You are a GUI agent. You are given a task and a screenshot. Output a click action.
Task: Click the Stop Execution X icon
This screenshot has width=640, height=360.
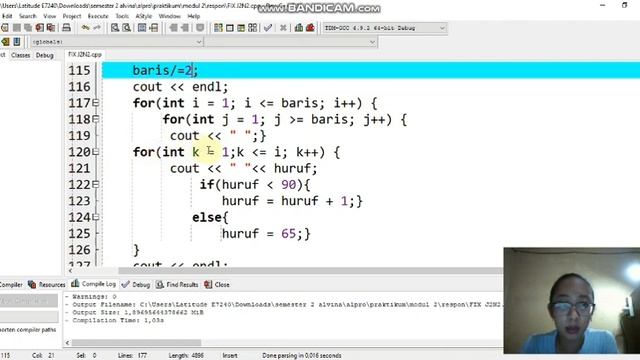pos(283,28)
